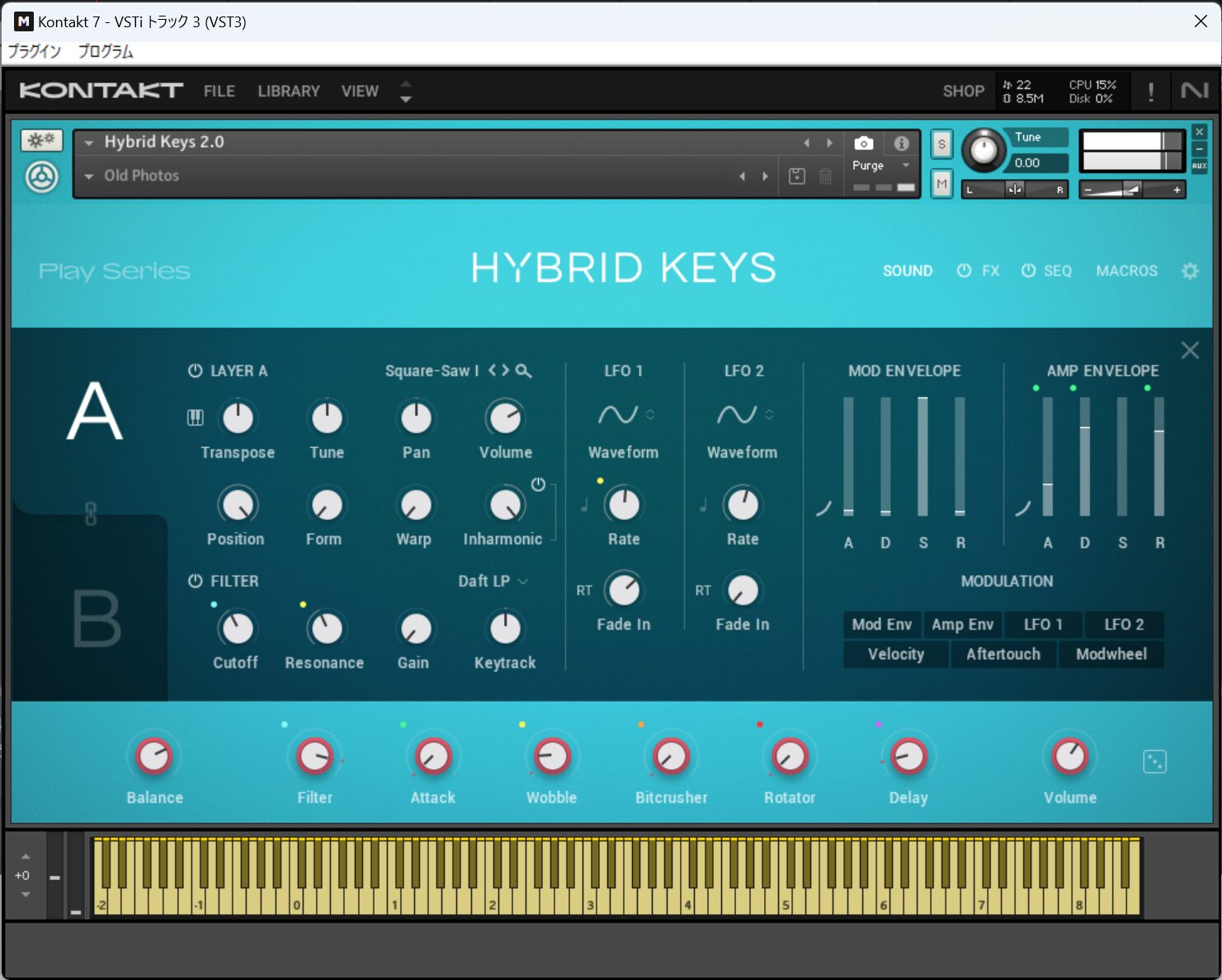Click the keyboard icon beside Transpose
The height and width of the screenshot is (980, 1222).
tap(196, 417)
